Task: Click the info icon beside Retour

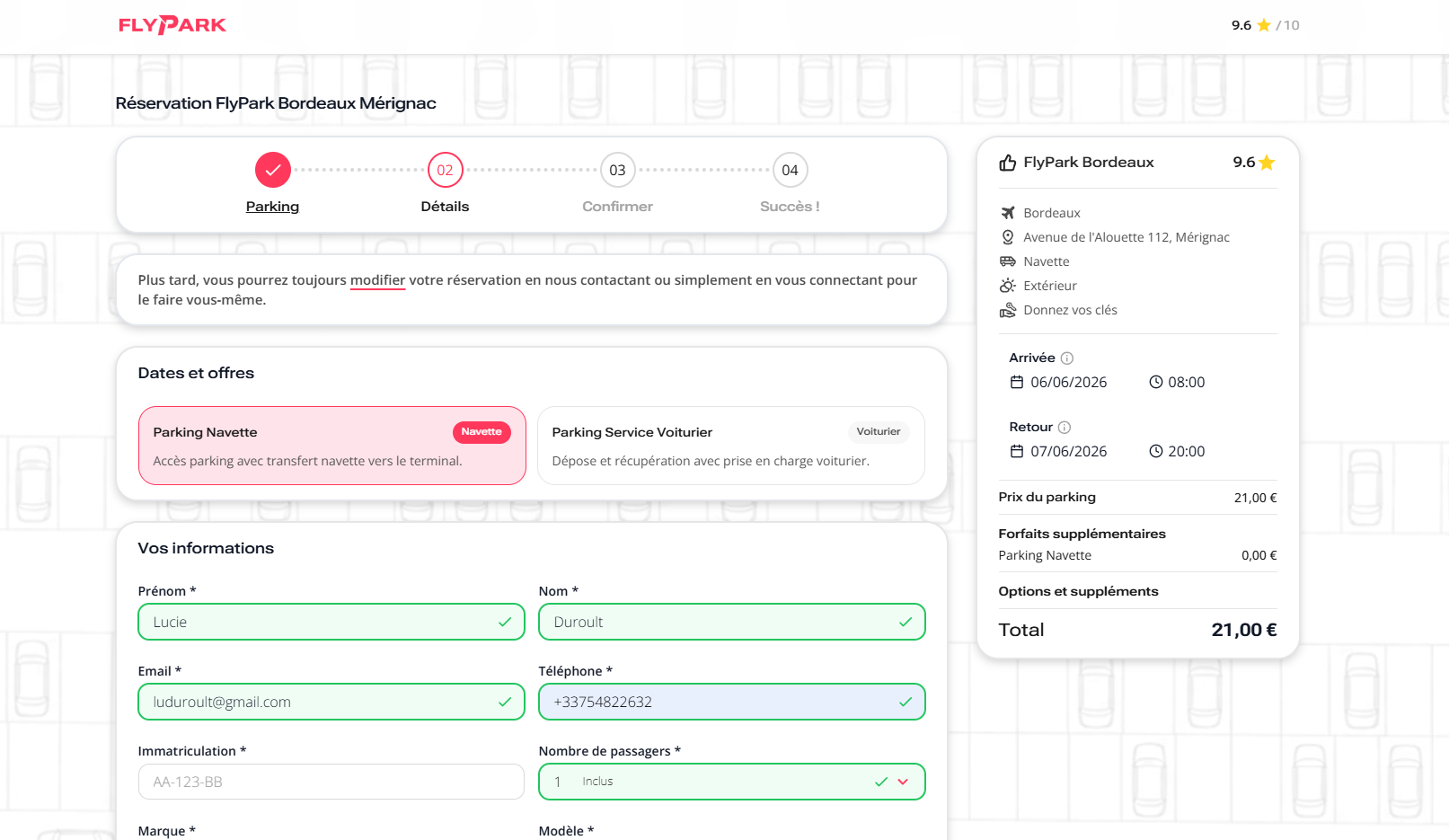Action: pos(1065,428)
